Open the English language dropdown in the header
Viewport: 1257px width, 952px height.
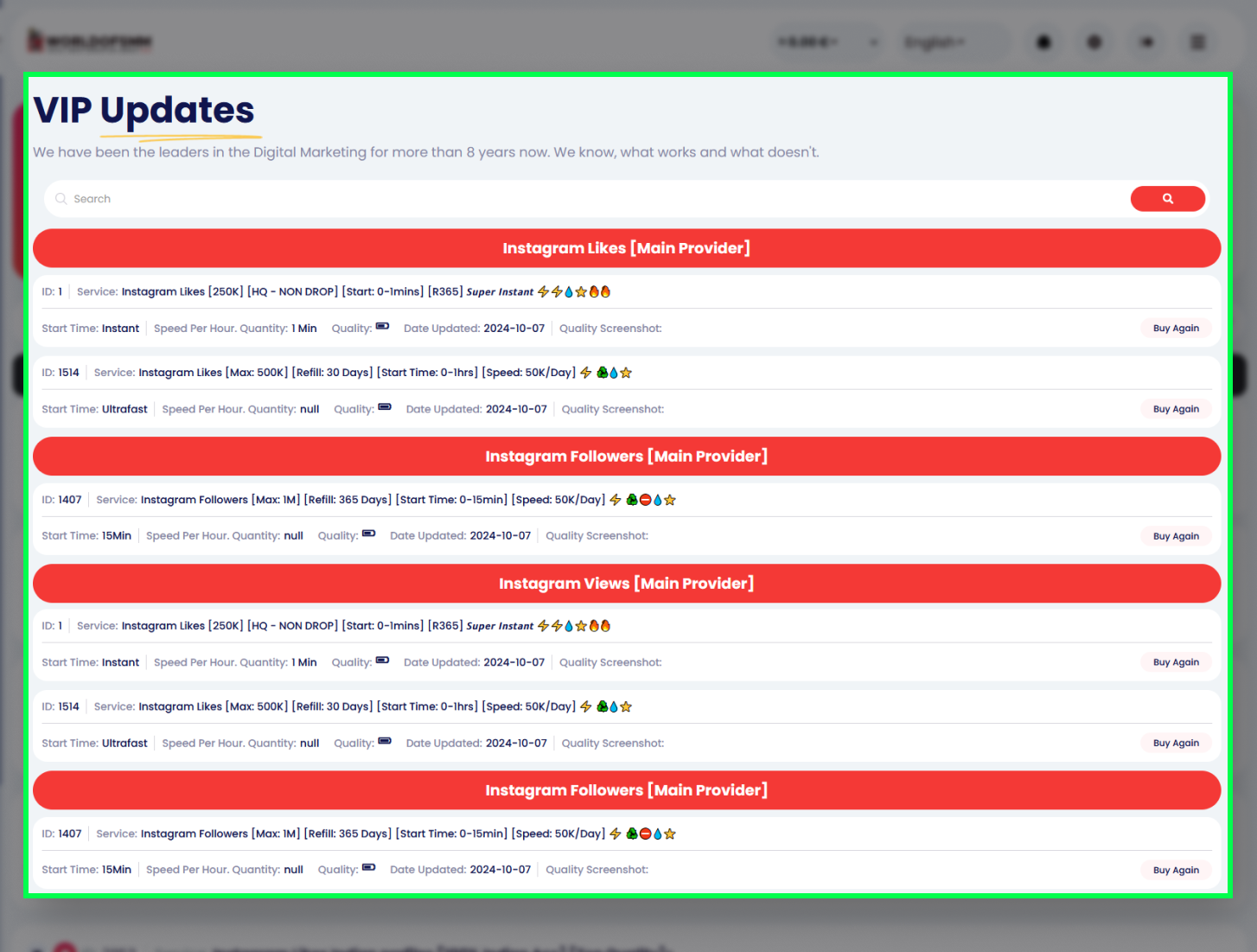(x=935, y=42)
